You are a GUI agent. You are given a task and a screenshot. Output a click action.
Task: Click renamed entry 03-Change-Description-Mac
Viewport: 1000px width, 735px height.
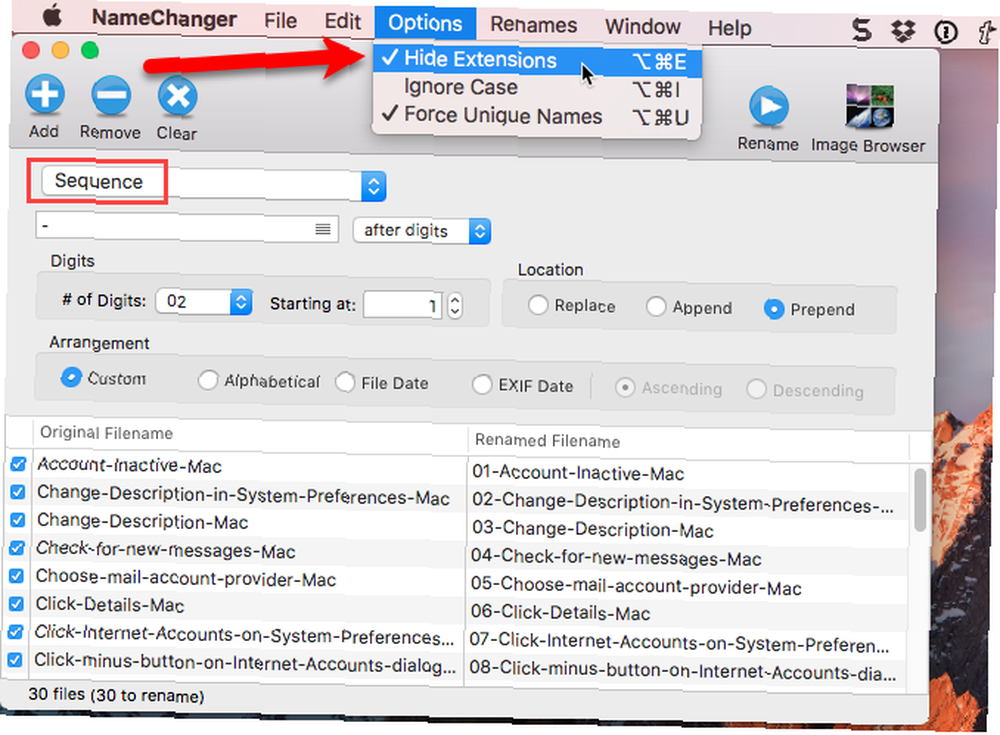[x=592, y=529]
